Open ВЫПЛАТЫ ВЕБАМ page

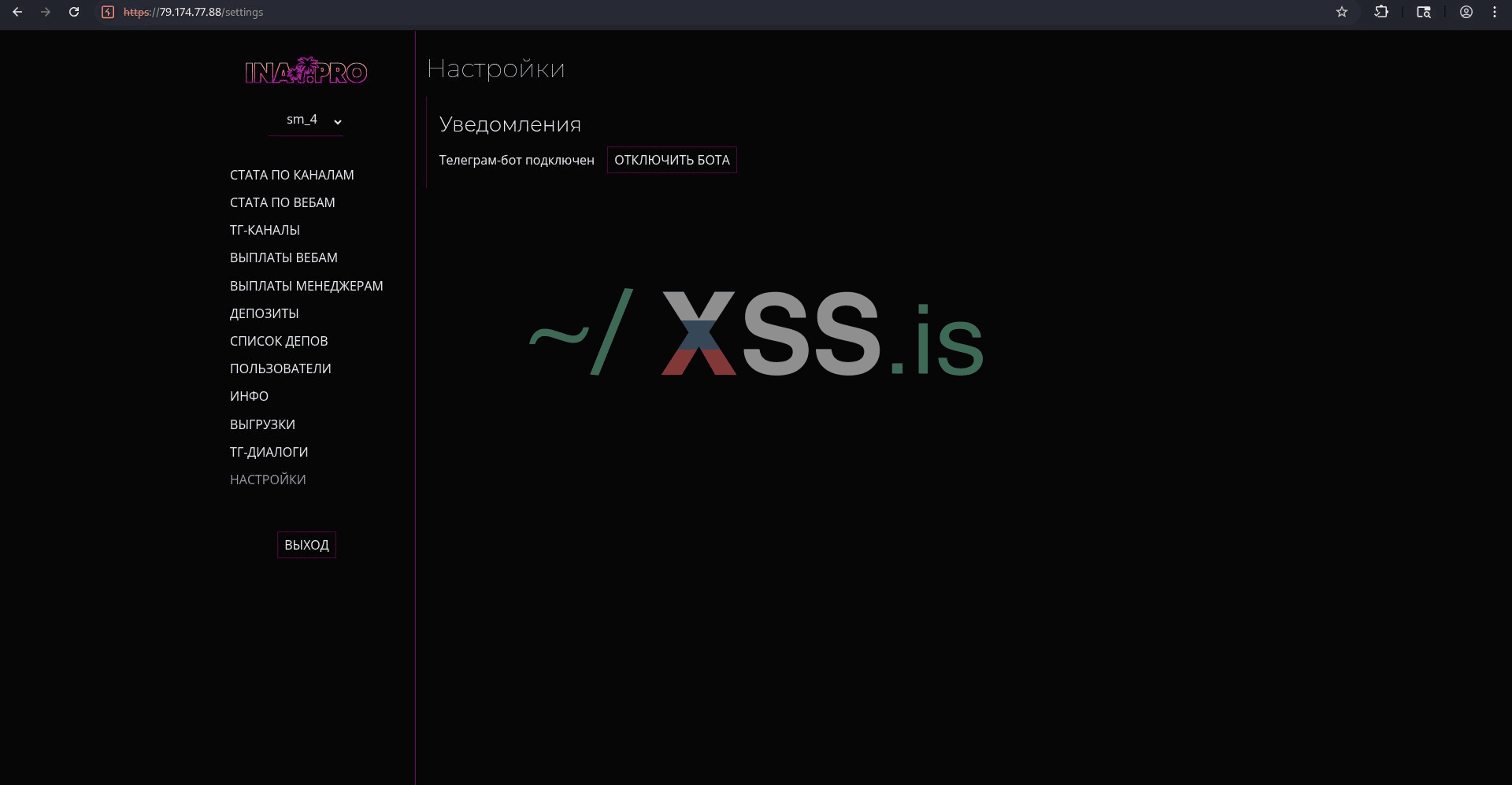(283, 257)
